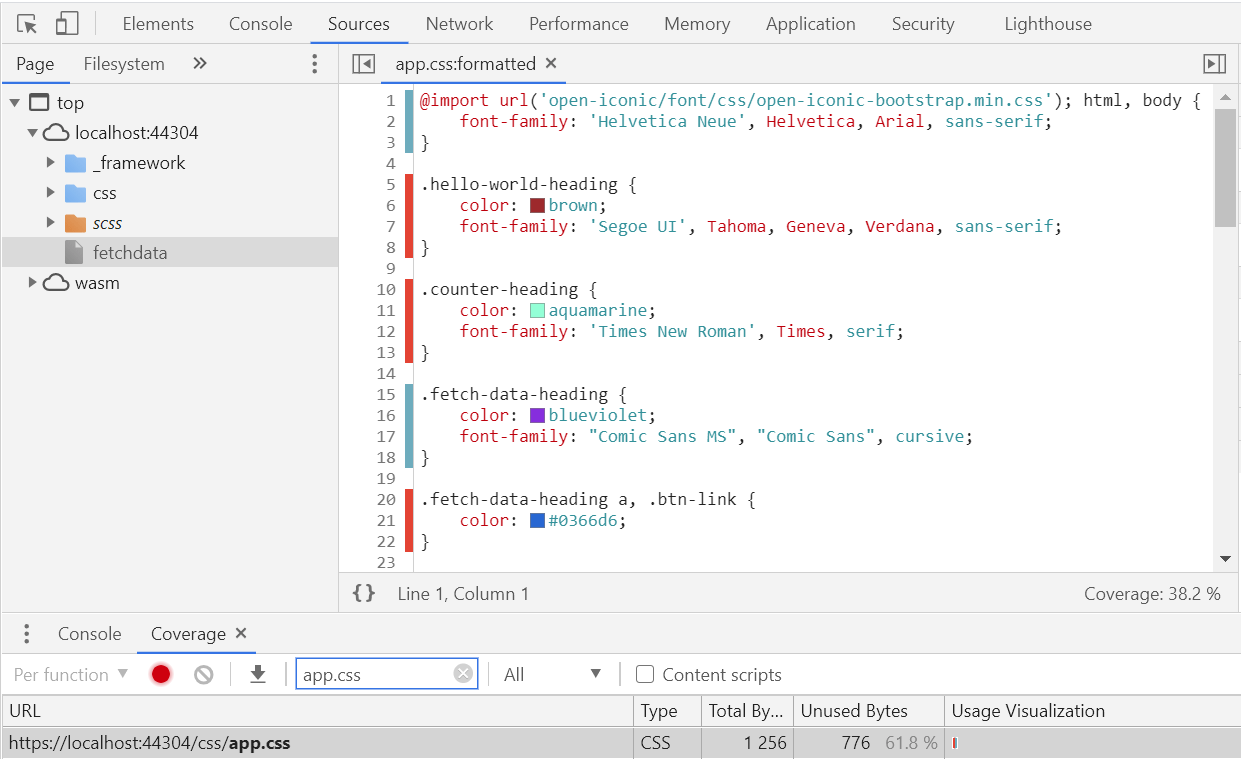Clear coverage data with the block icon
This screenshot has height=759, width=1241.
pos(203,673)
